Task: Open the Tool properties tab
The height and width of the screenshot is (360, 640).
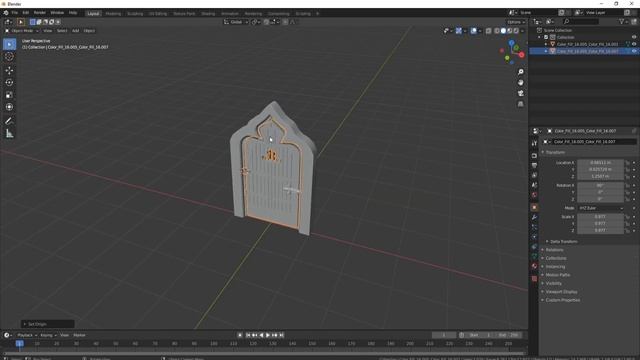Action: point(534,143)
